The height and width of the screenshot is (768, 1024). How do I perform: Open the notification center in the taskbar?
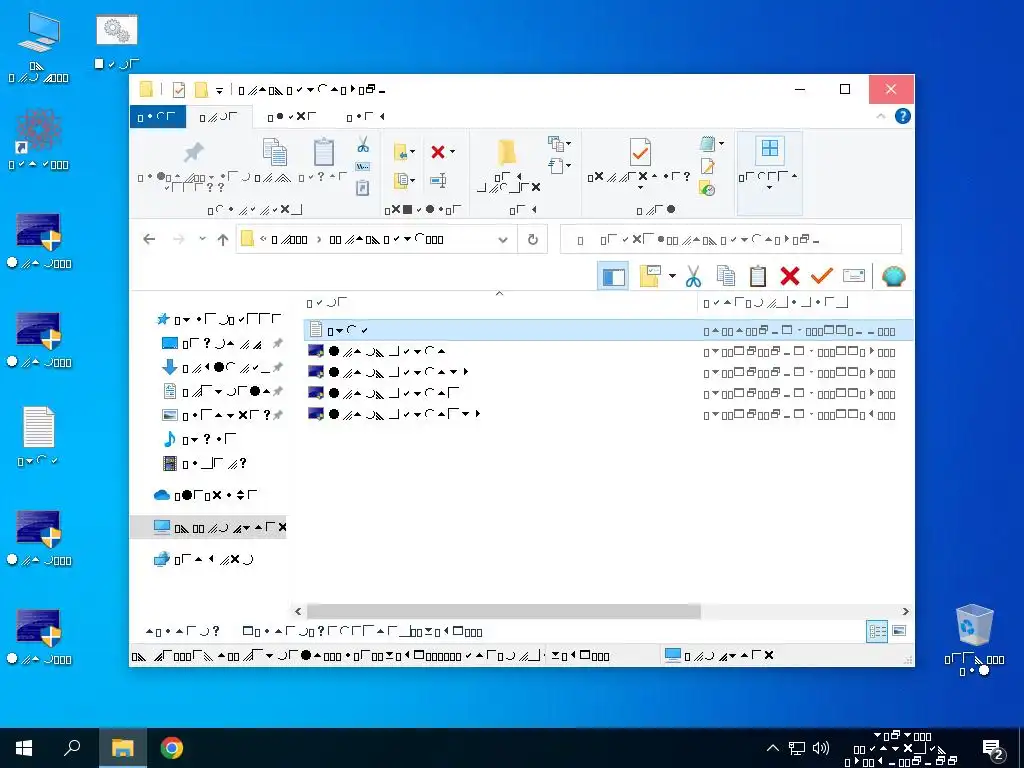point(993,748)
